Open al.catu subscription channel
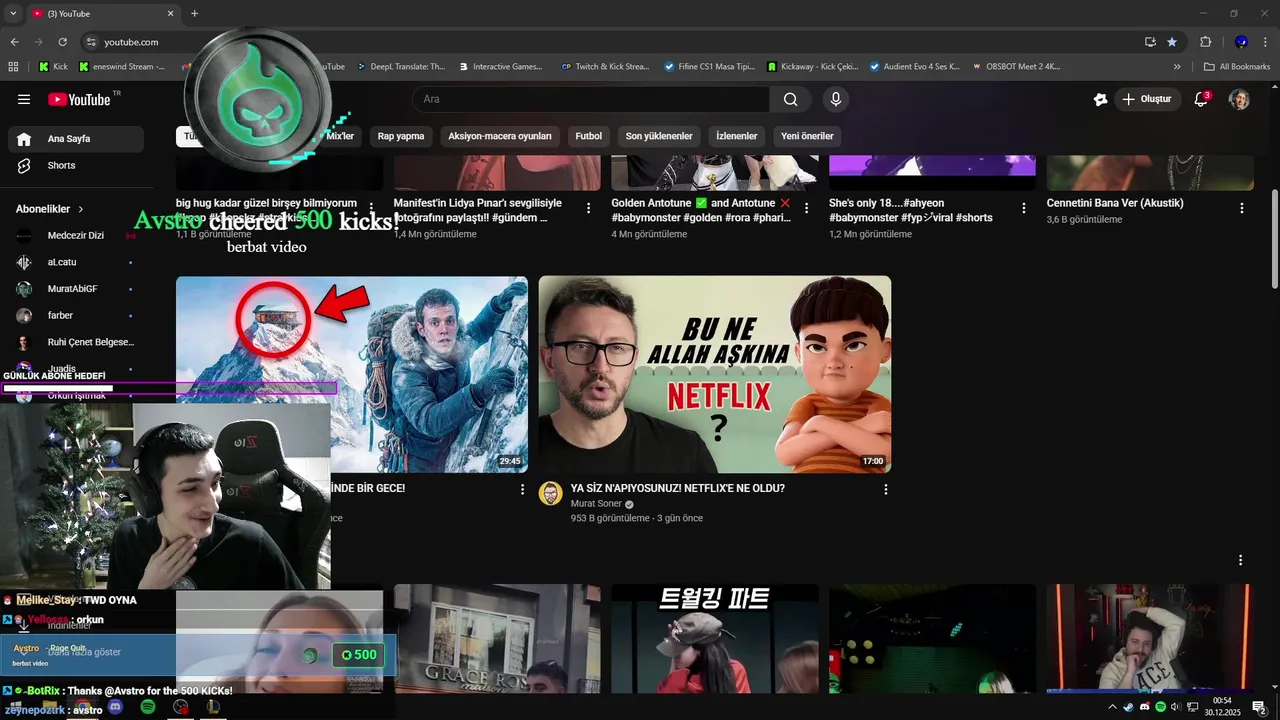 (x=76, y=262)
